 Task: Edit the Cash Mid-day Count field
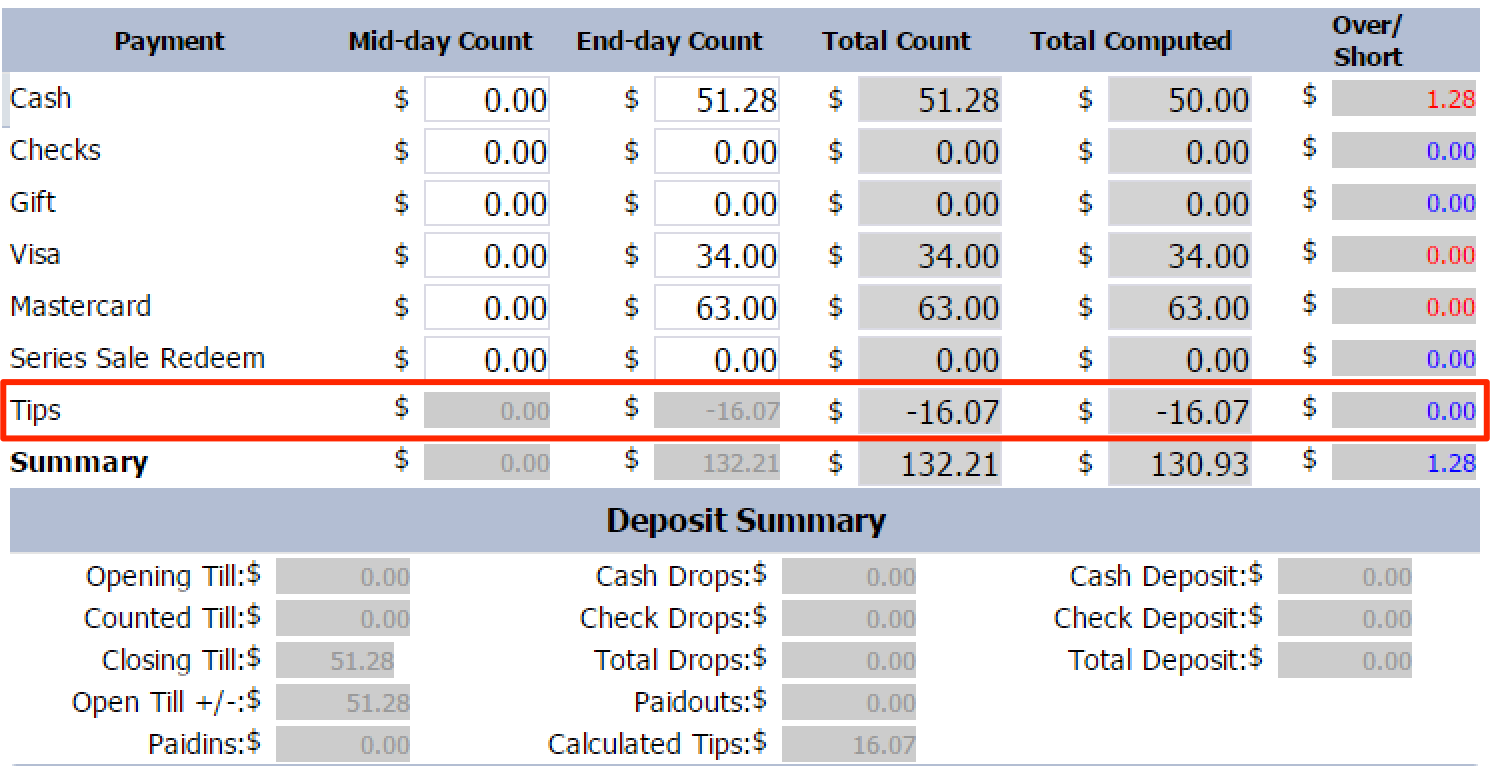(486, 99)
